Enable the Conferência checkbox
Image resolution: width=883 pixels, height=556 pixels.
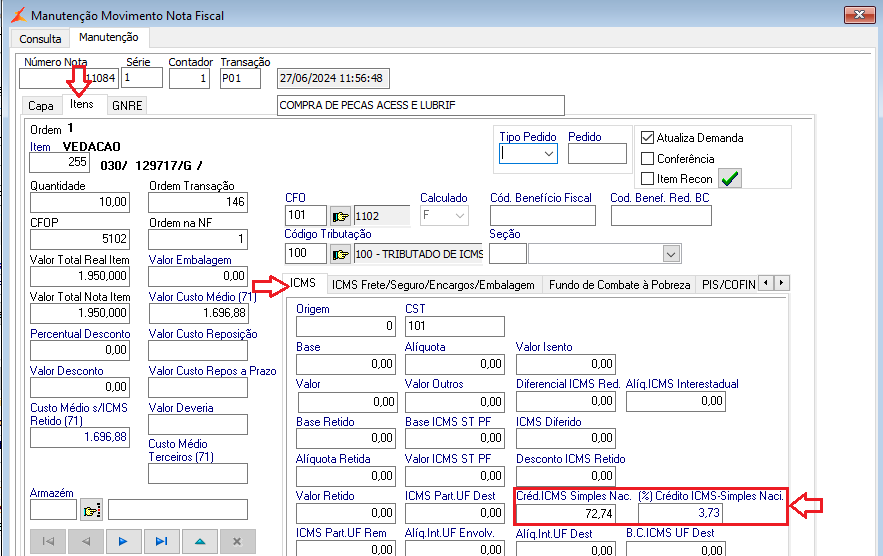(648, 158)
